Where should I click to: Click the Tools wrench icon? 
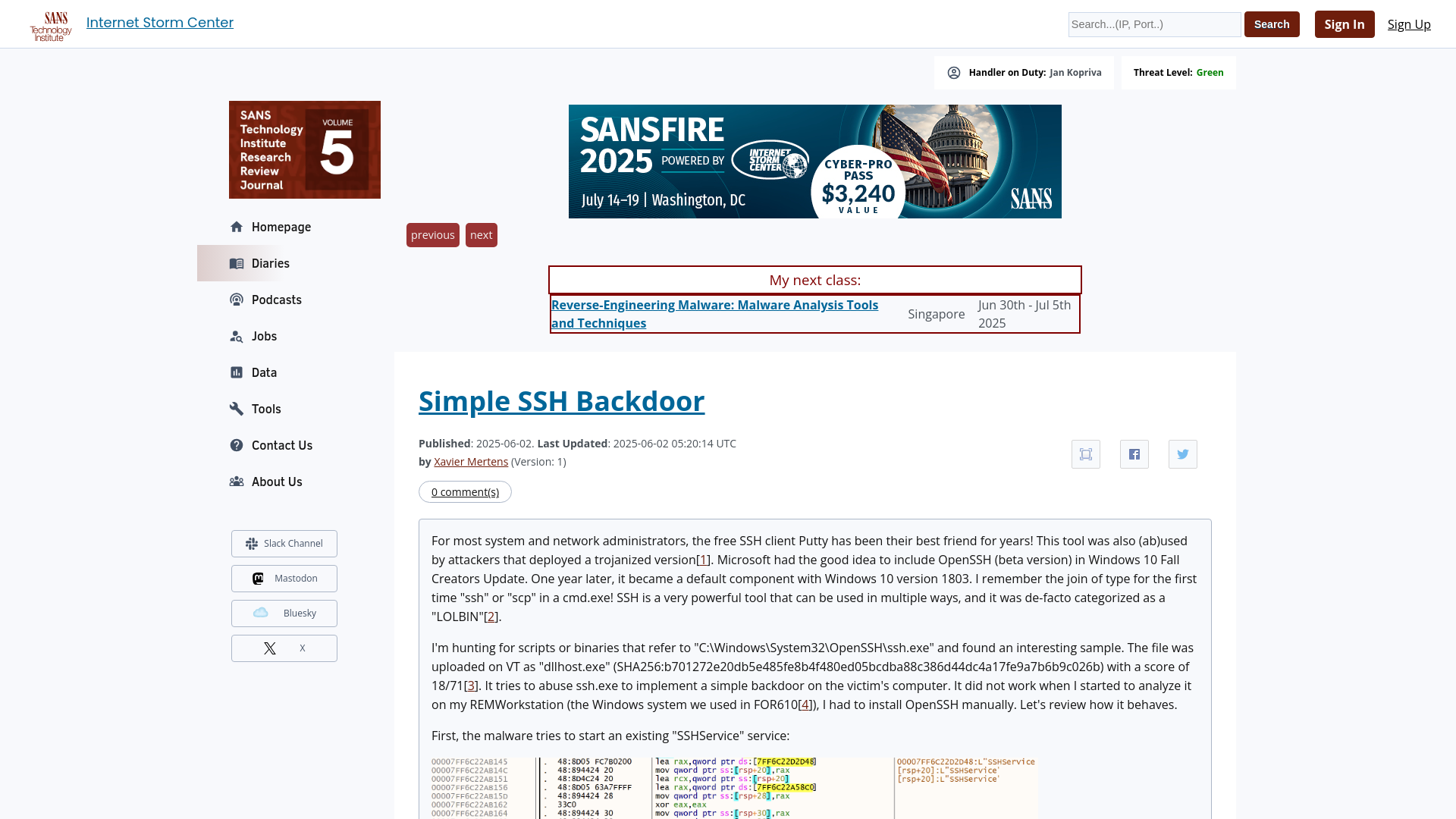[x=237, y=409]
